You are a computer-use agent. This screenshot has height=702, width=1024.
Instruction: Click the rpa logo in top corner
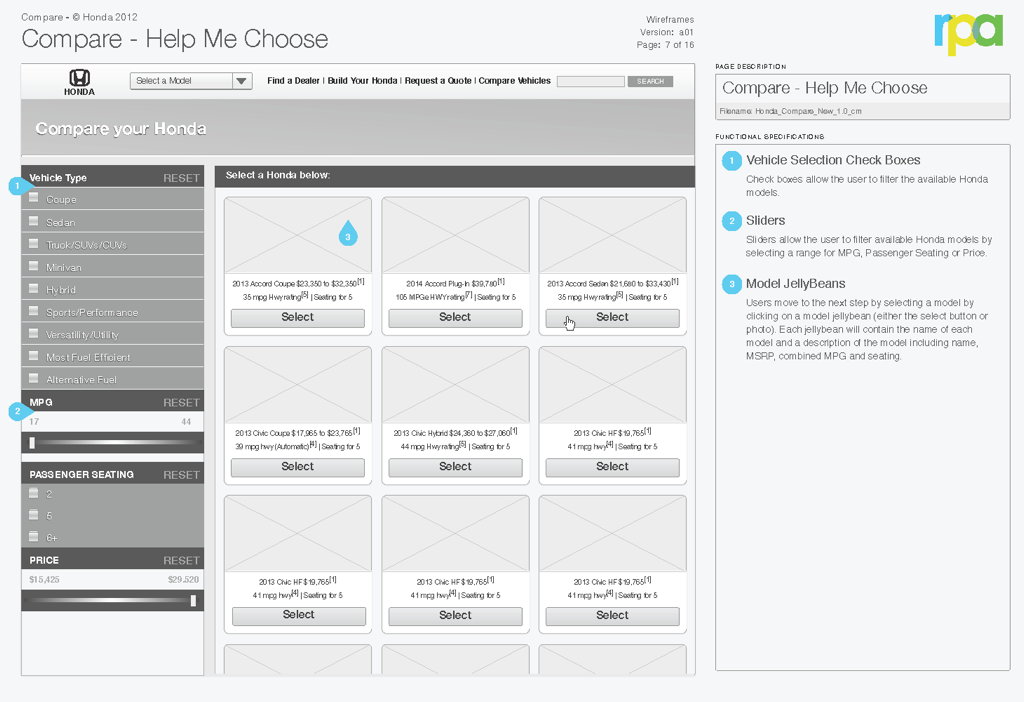[x=967, y=32]
